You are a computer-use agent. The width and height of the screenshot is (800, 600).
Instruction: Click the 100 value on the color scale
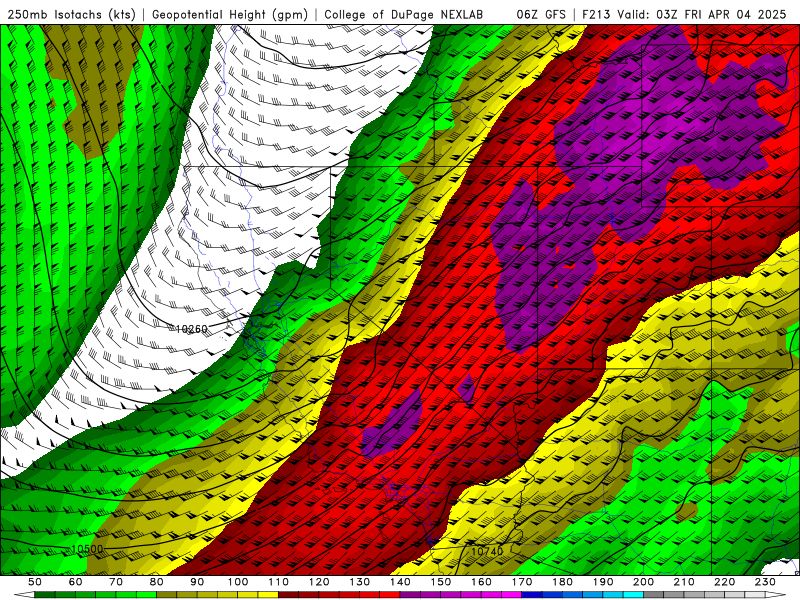coord(238,582)
